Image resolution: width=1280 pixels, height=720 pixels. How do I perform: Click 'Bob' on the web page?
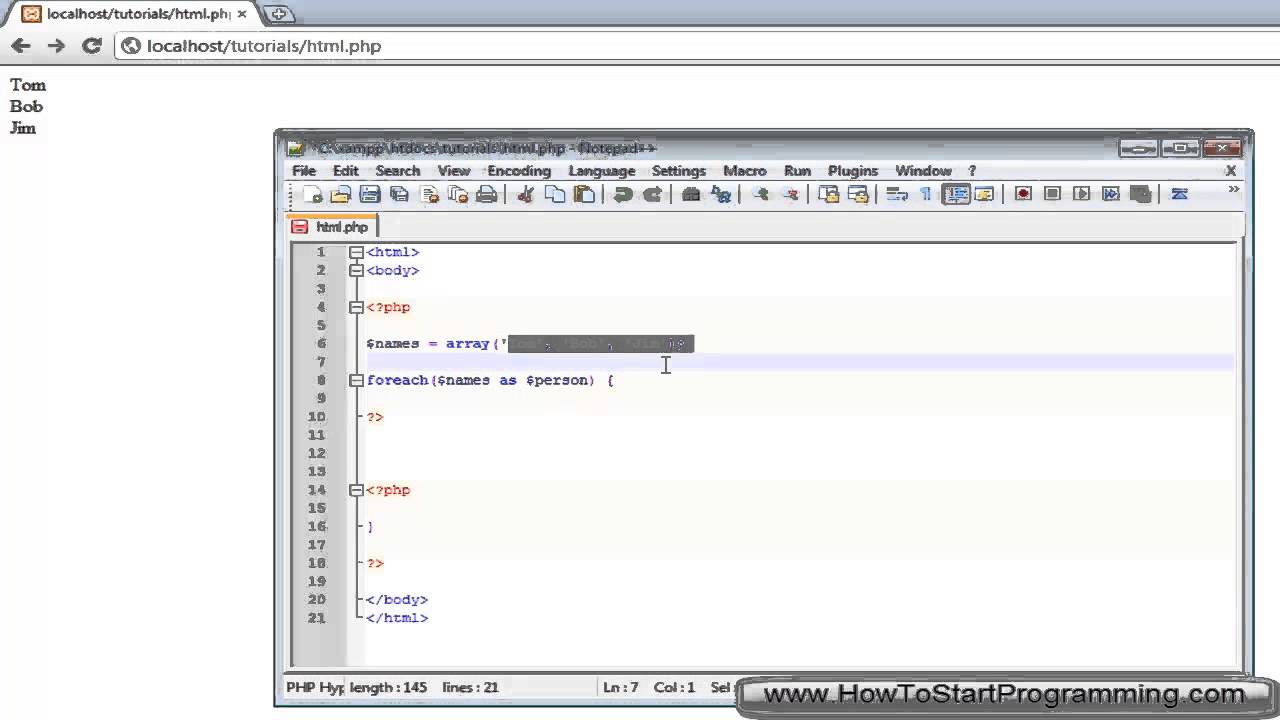pos(27,106)
